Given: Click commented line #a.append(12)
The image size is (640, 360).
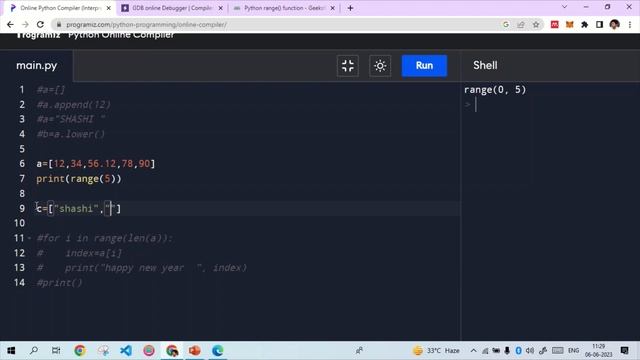Looking at the screenshot, I should [73, 104].
